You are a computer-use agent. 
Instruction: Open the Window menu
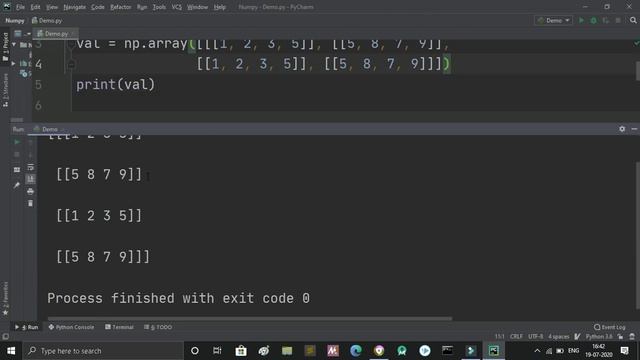197,7
